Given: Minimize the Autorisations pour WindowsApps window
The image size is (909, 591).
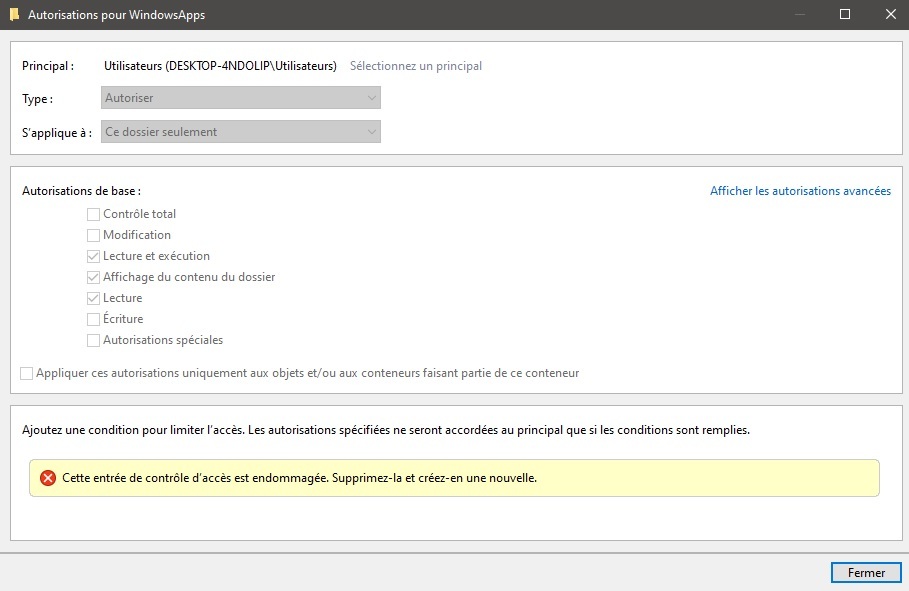Looking at the screenshot, I should point(799,15).
